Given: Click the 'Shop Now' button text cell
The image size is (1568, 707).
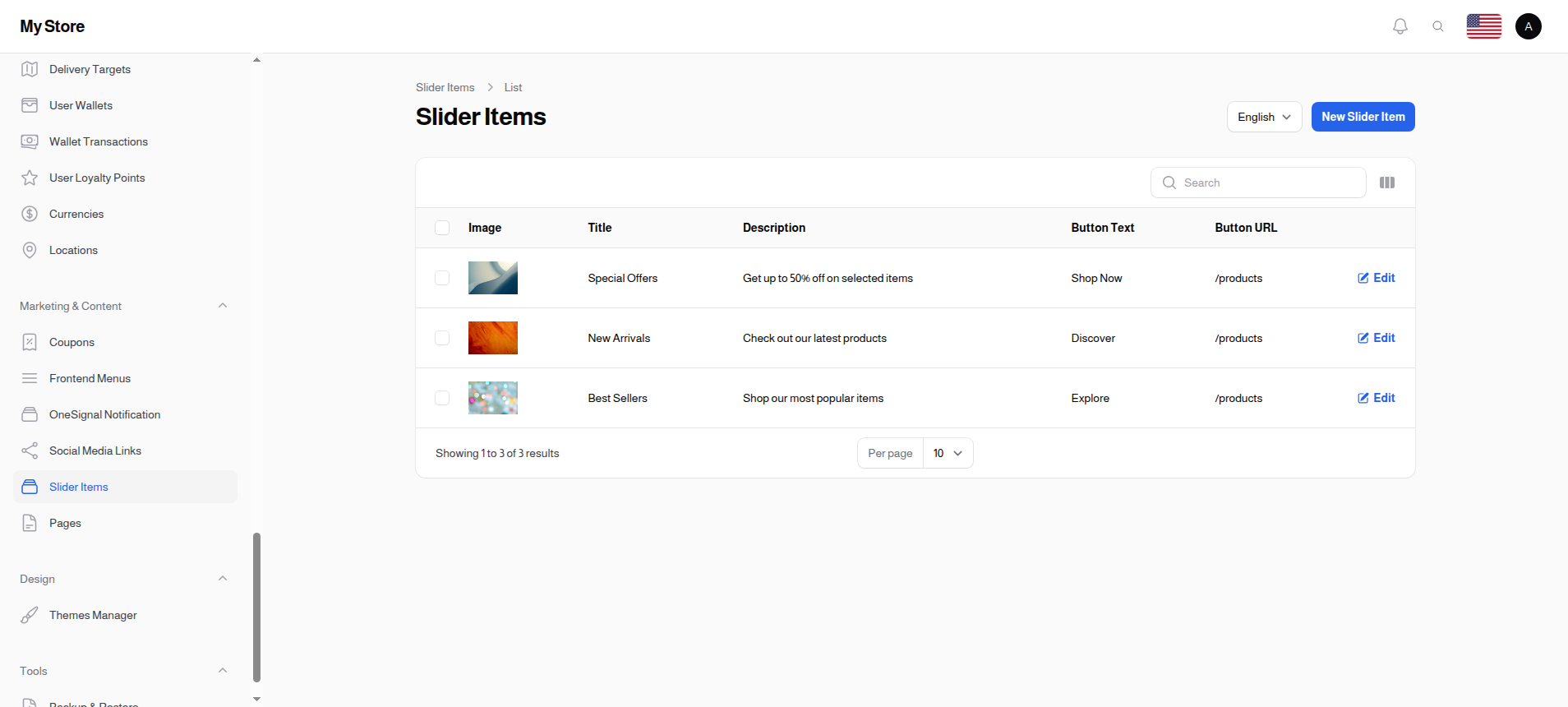Looking at the screenshot, I should [x=1096, y=278].
